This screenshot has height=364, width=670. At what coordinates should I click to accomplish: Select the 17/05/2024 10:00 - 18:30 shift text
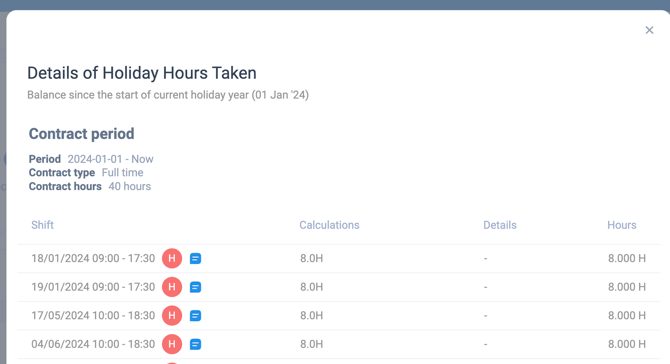pos(93,315)
